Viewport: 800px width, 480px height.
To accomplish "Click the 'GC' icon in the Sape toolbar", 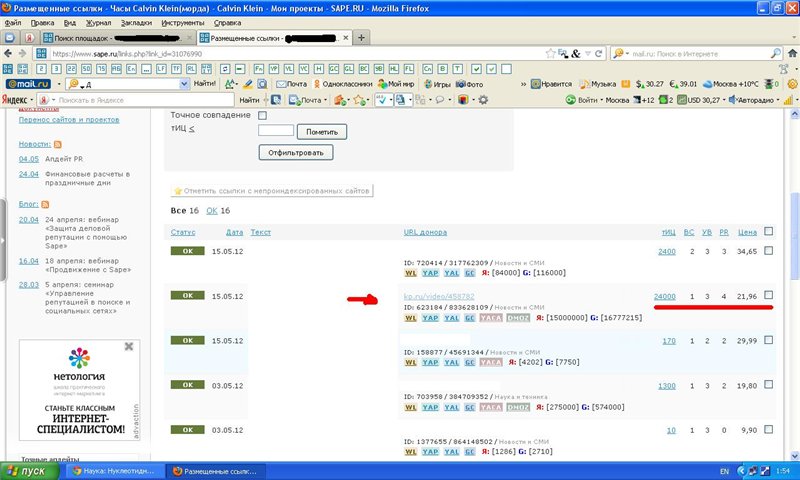I will (334, 69).
